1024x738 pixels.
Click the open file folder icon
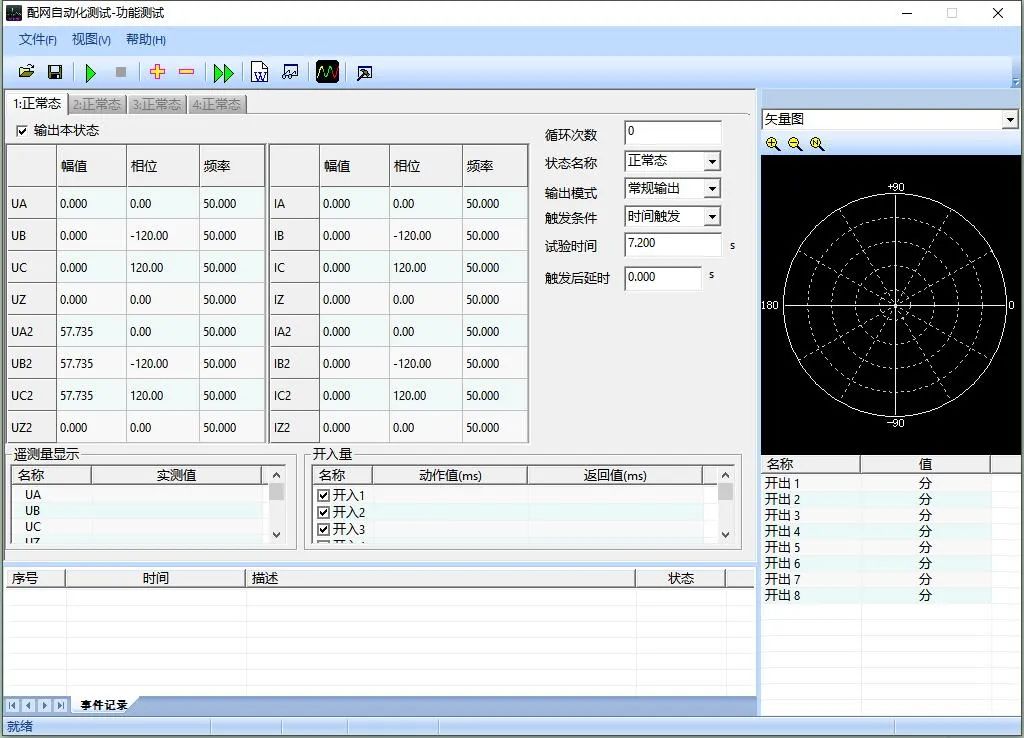(27, 72)
